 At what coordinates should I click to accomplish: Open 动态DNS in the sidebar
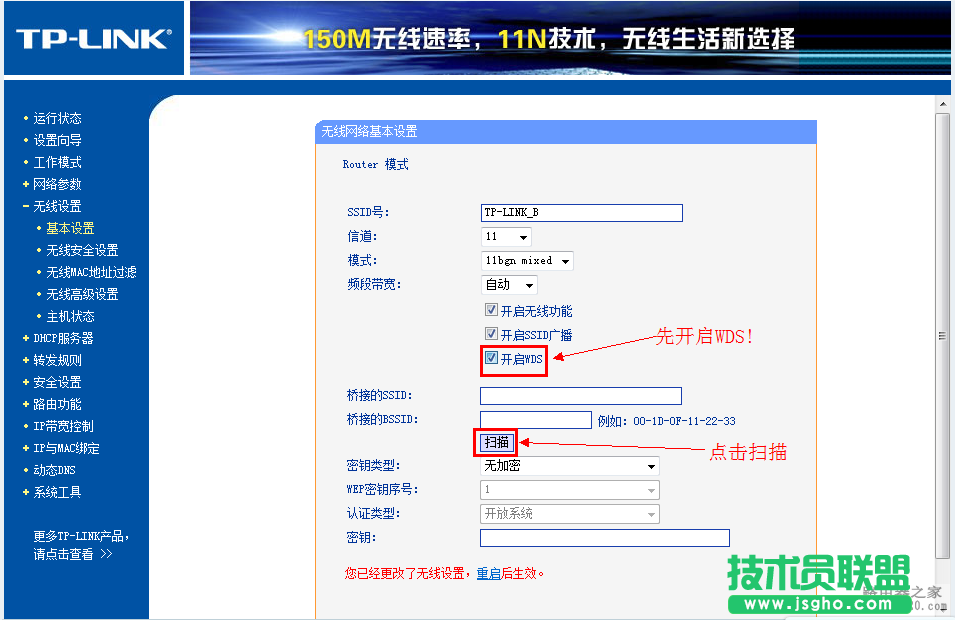click(54, 470)
